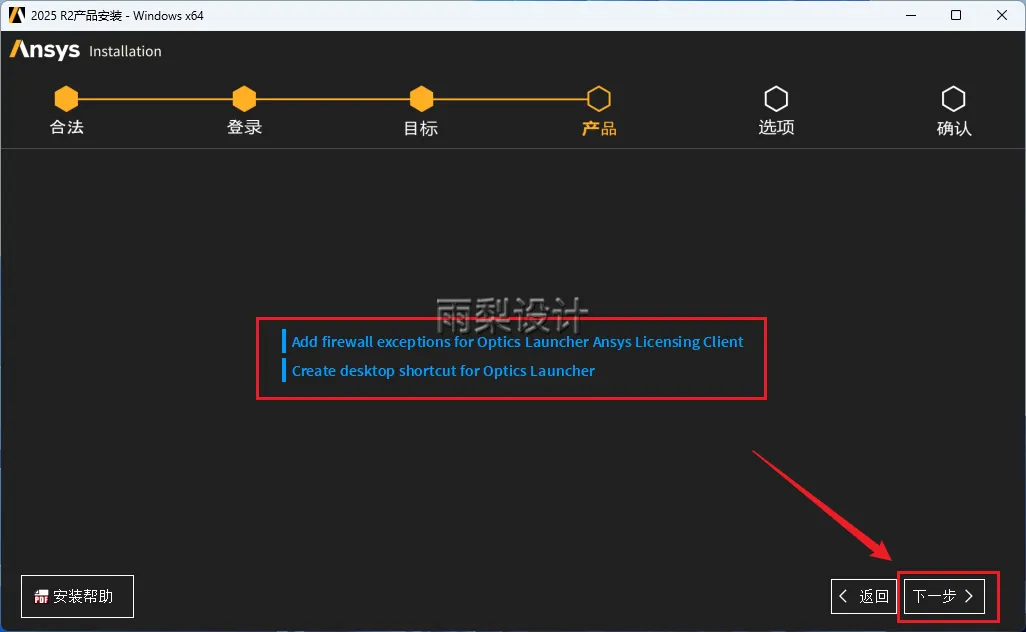This screenshot has width=1026, height=632.
Task: Select the 选项 step hexagon
Action: pyautogui.click(x=776, y=99)
